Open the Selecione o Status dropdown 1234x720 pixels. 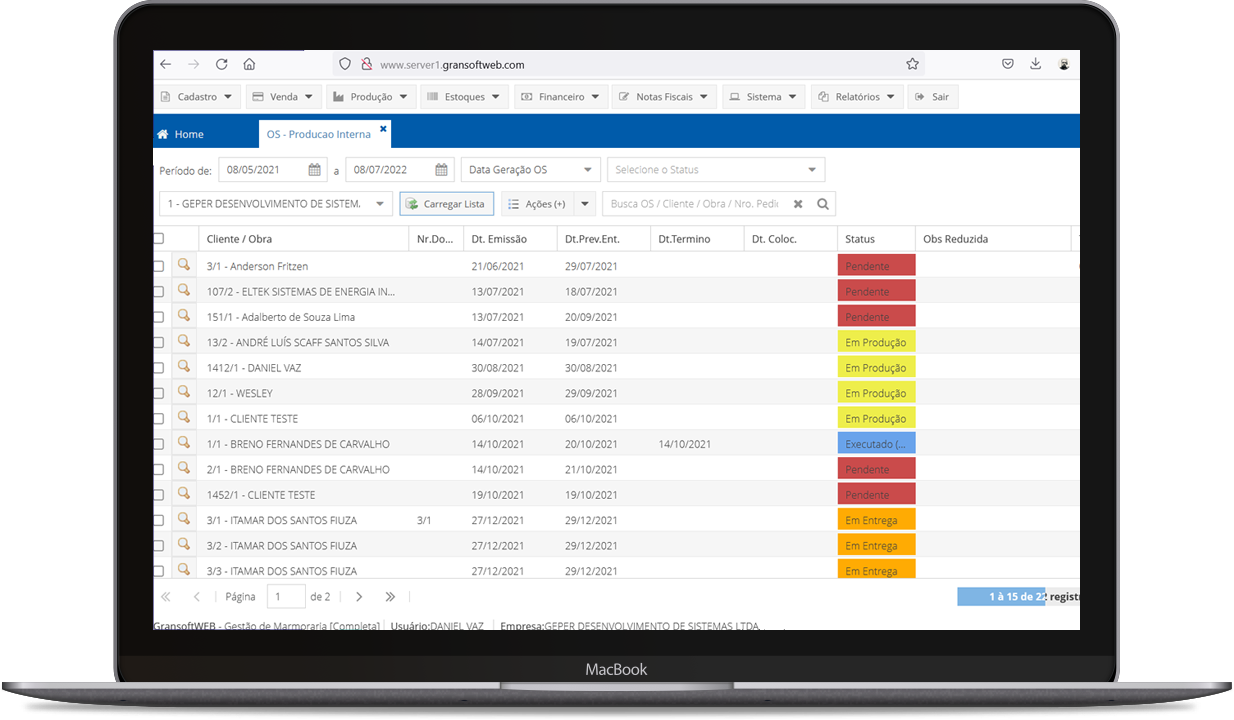pos(716,169)
